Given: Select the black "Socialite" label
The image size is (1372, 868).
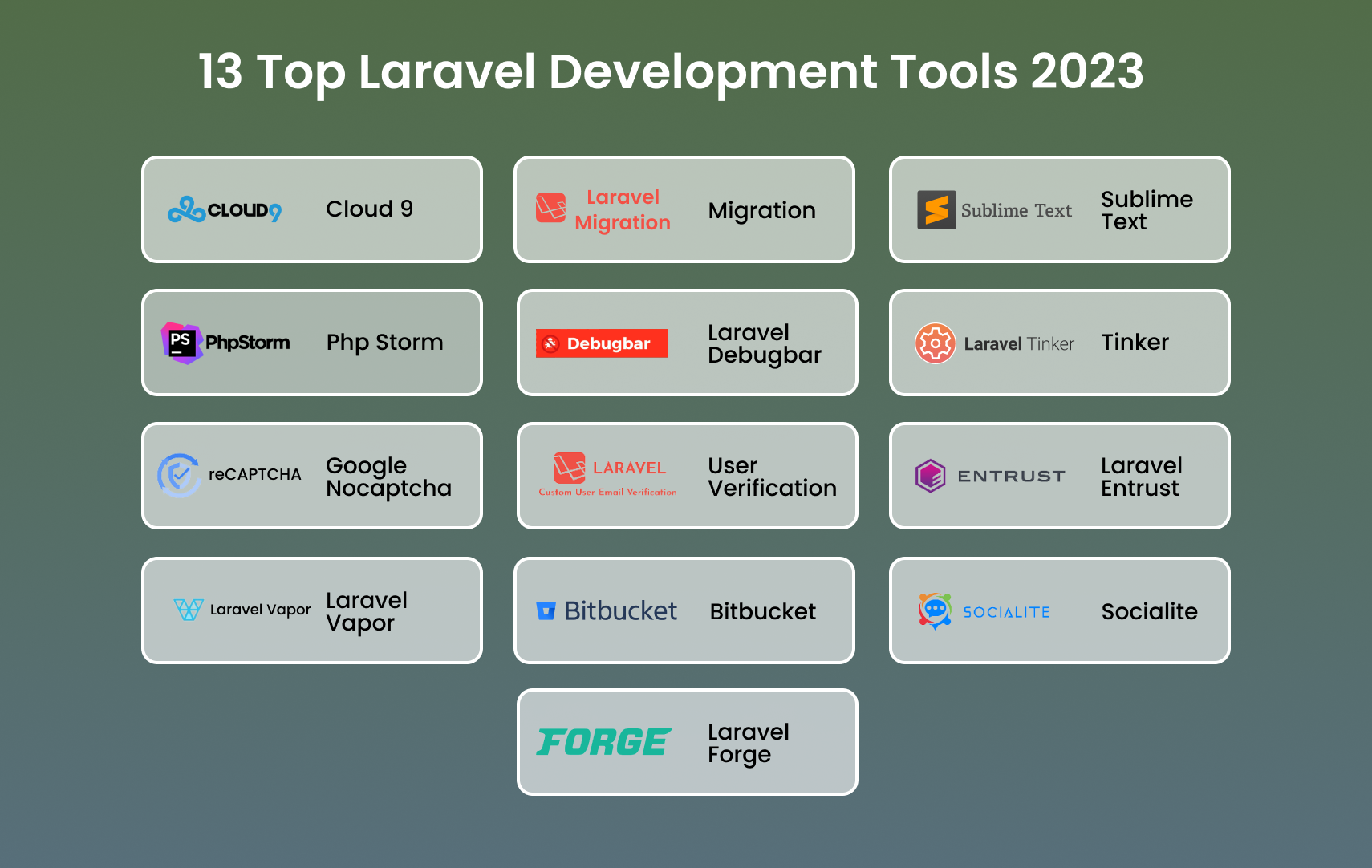Looking at the screenshot, I should click(1149, 611).
